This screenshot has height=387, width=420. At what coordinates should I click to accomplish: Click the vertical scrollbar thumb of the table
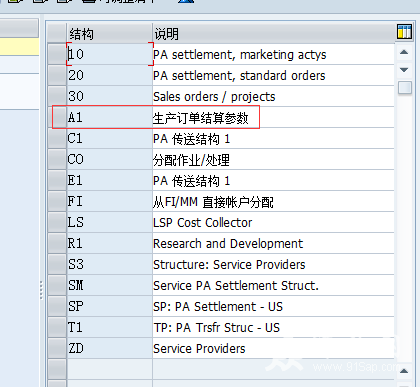click(405, 88)
